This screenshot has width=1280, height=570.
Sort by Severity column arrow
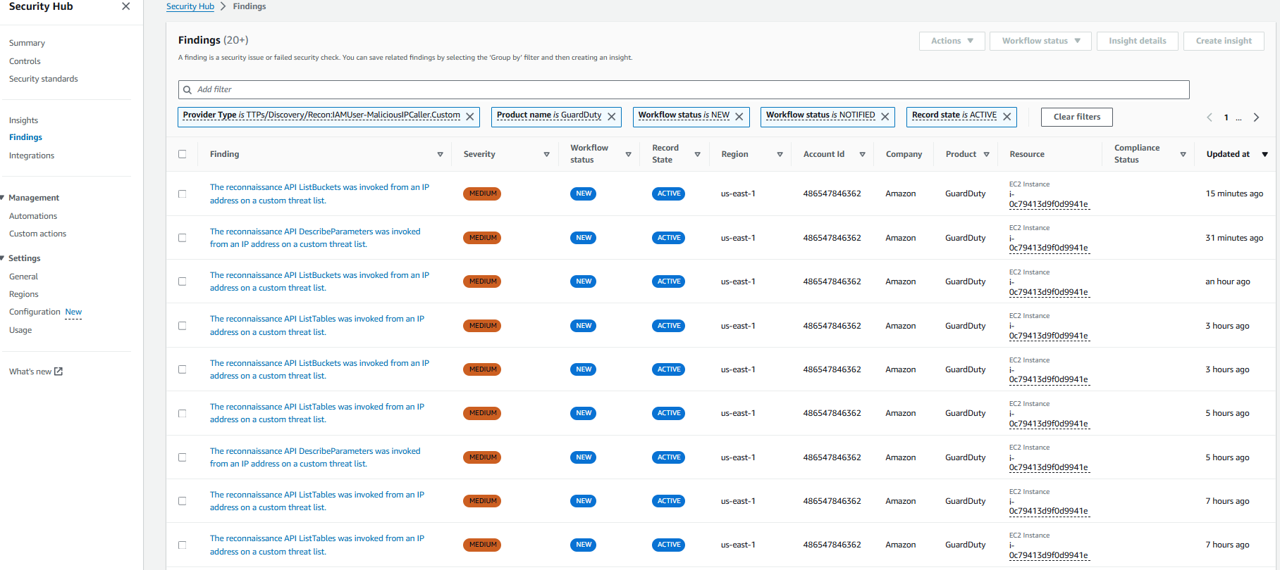tap(546, 154)
